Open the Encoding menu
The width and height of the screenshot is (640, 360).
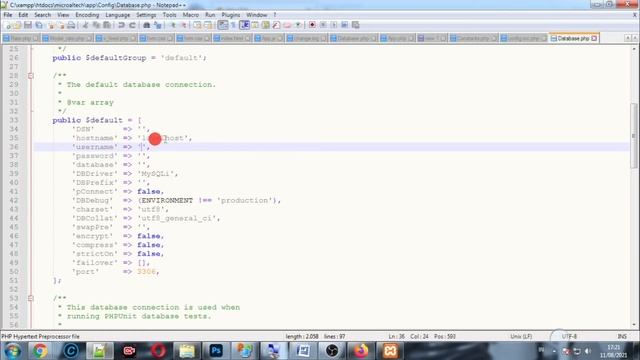[x=87, y=15]
